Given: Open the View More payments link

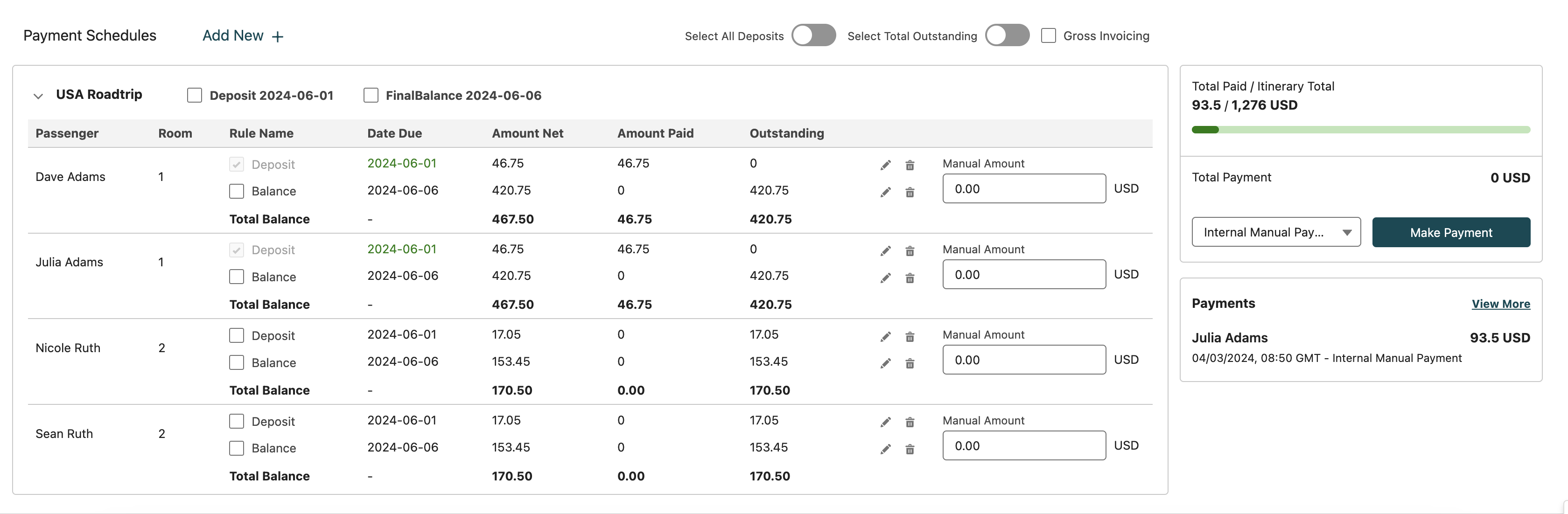Looking at the screenshot, I should [x=1500, y=304].
